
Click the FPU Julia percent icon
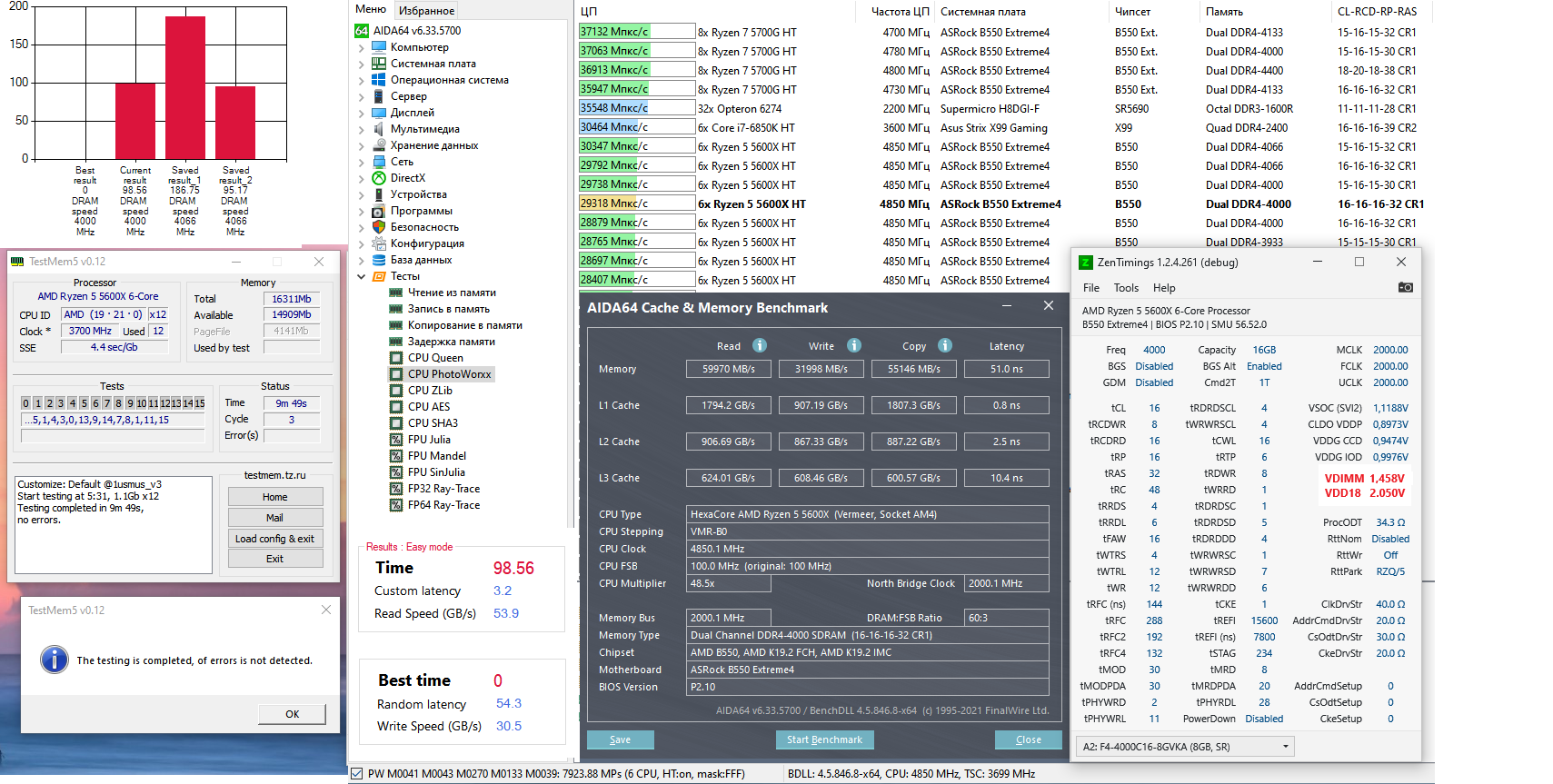[396, 440]
